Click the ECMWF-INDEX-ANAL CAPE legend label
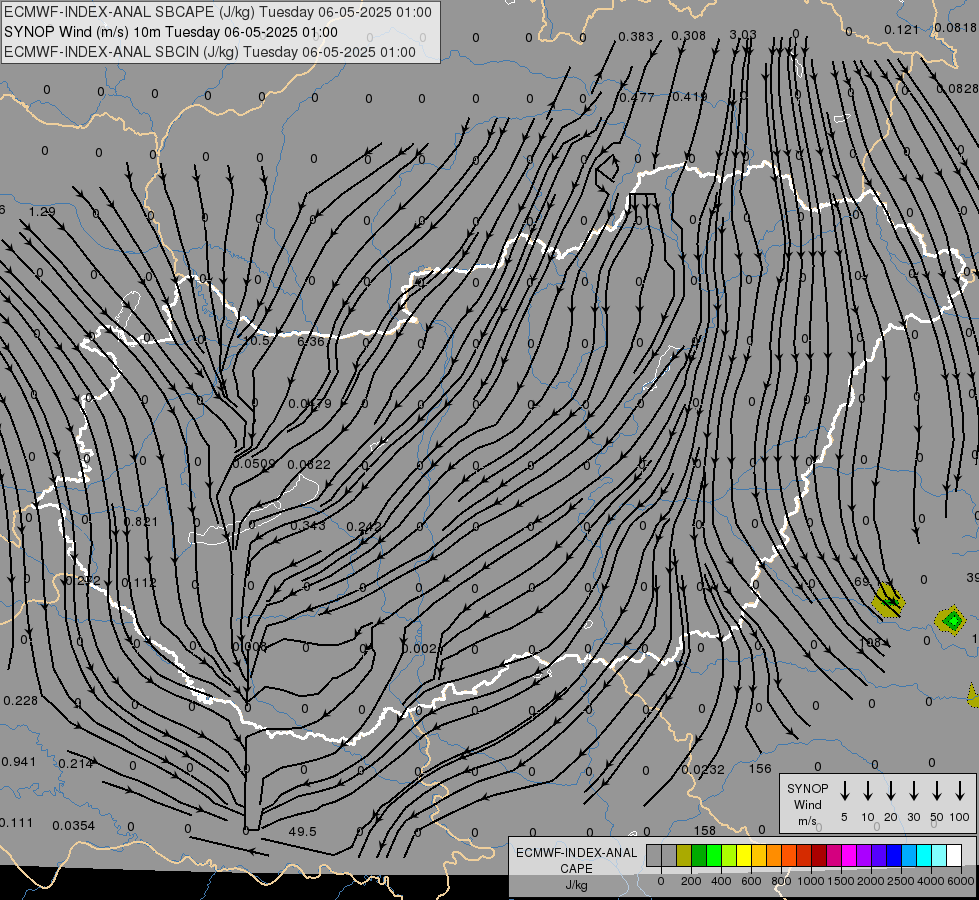The image size is (979, 900). click(576, 861)
